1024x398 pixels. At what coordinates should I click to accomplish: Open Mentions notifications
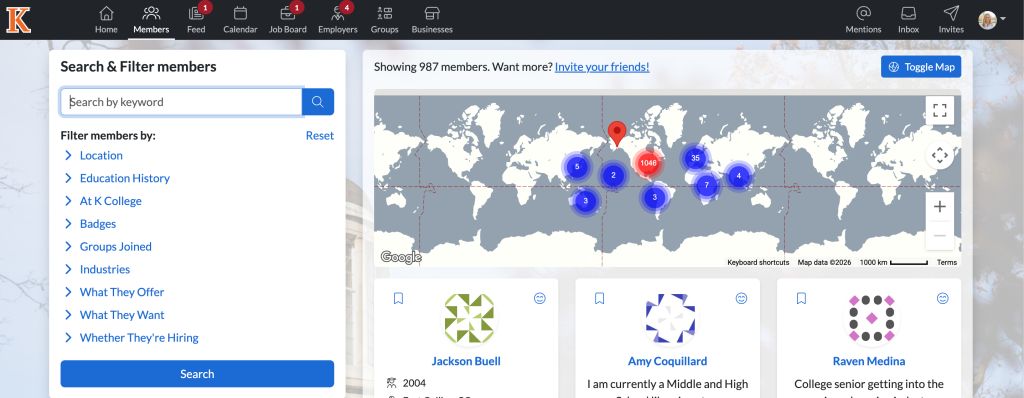[863, 20]
